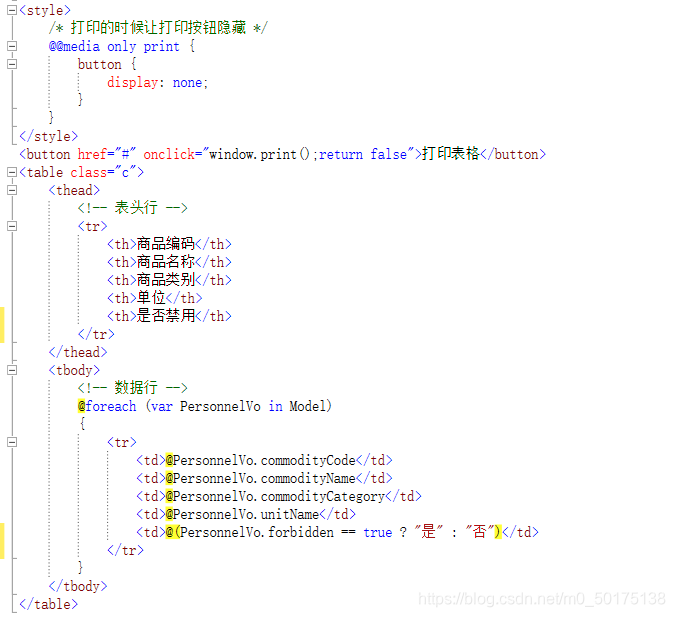
Task: Collapse the tbody element fold marker
Action: [12, 370]
